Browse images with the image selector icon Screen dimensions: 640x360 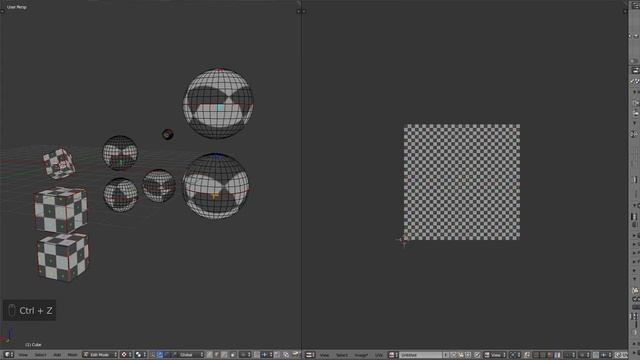coord(393,355)
